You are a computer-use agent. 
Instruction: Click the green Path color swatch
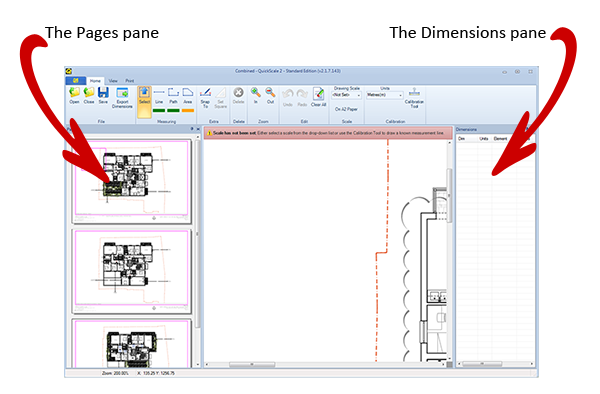[x=173, y=111]
